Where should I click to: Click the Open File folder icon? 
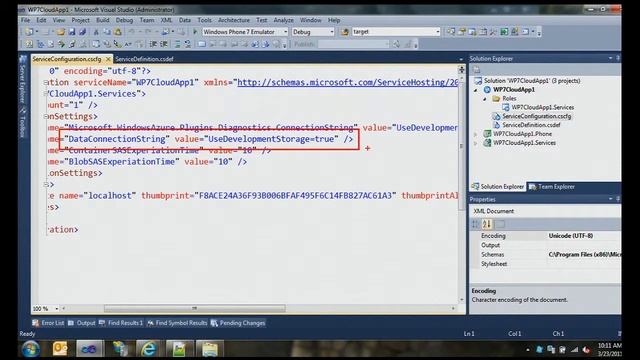tap(61, 31)
